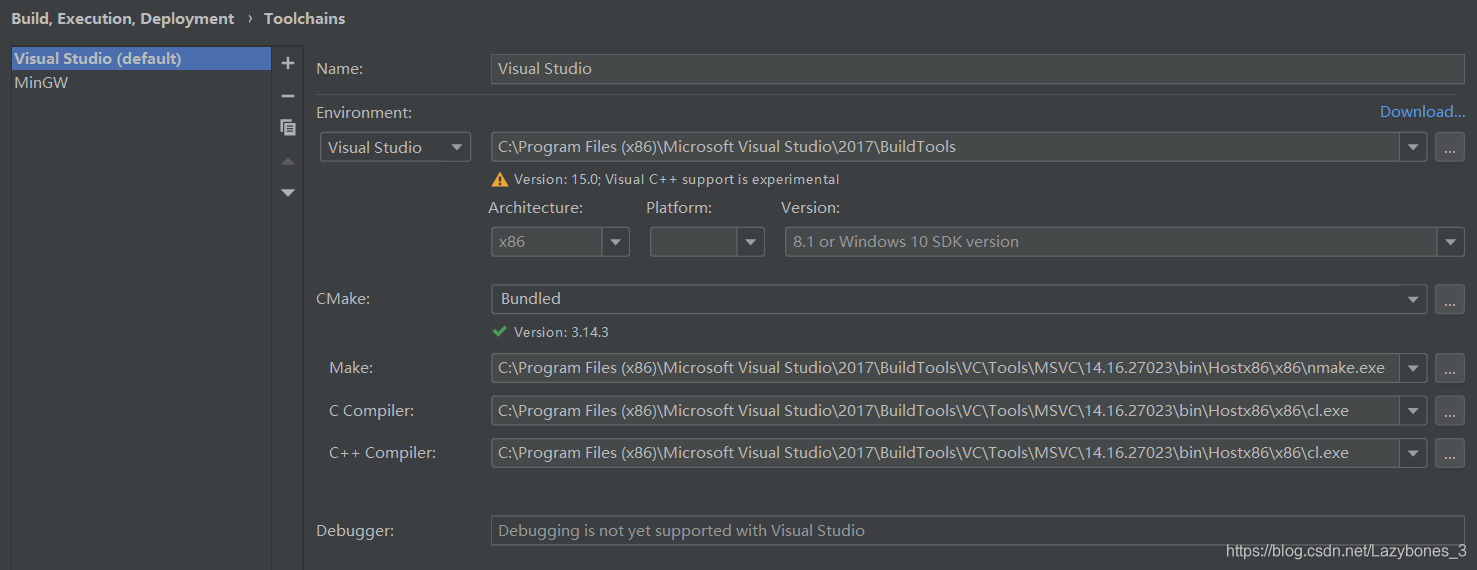Screen dimensions: 1477x570
Task: Expand the CMake Bundled dropdown
Action: pos(1413,299)
